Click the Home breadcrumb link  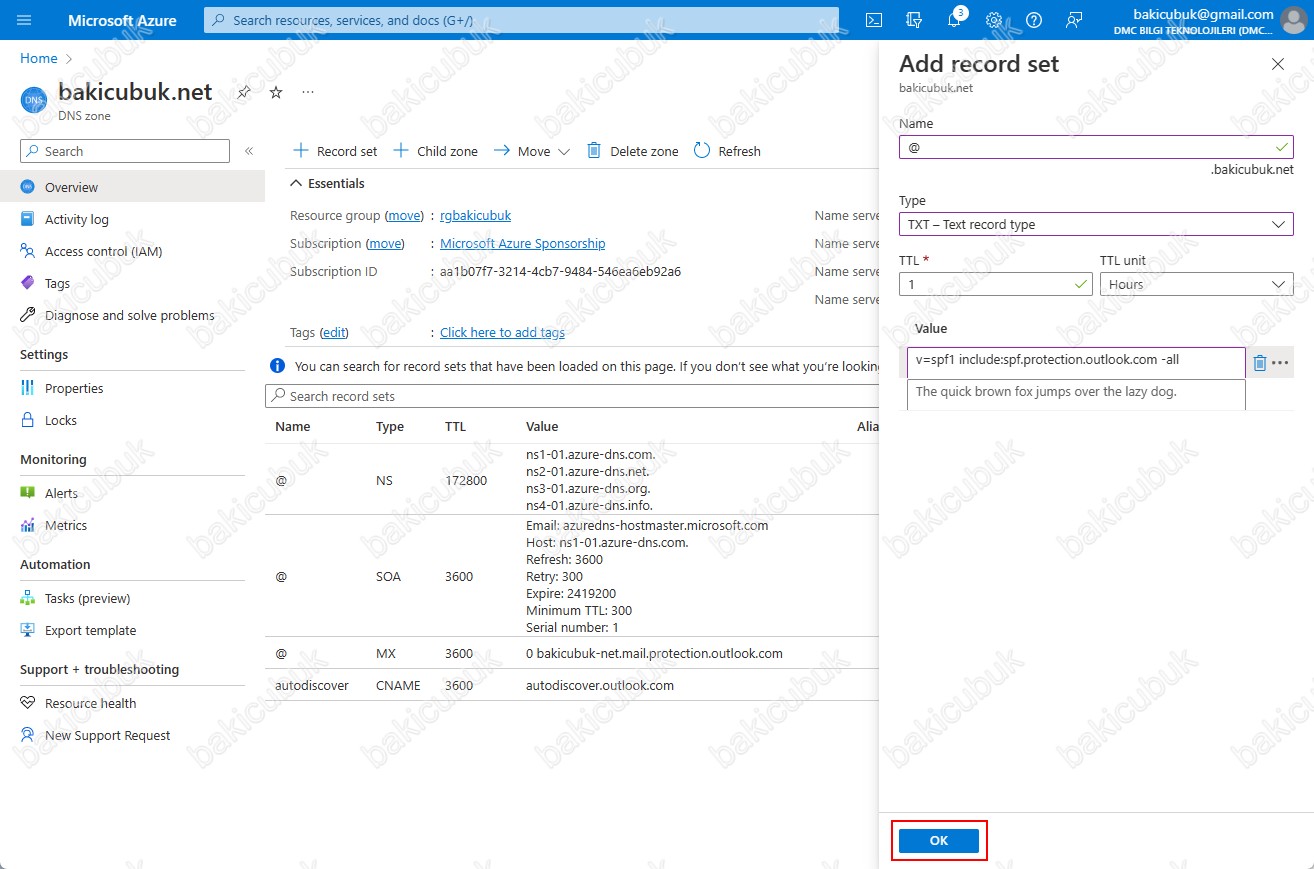tap(39, 59)
